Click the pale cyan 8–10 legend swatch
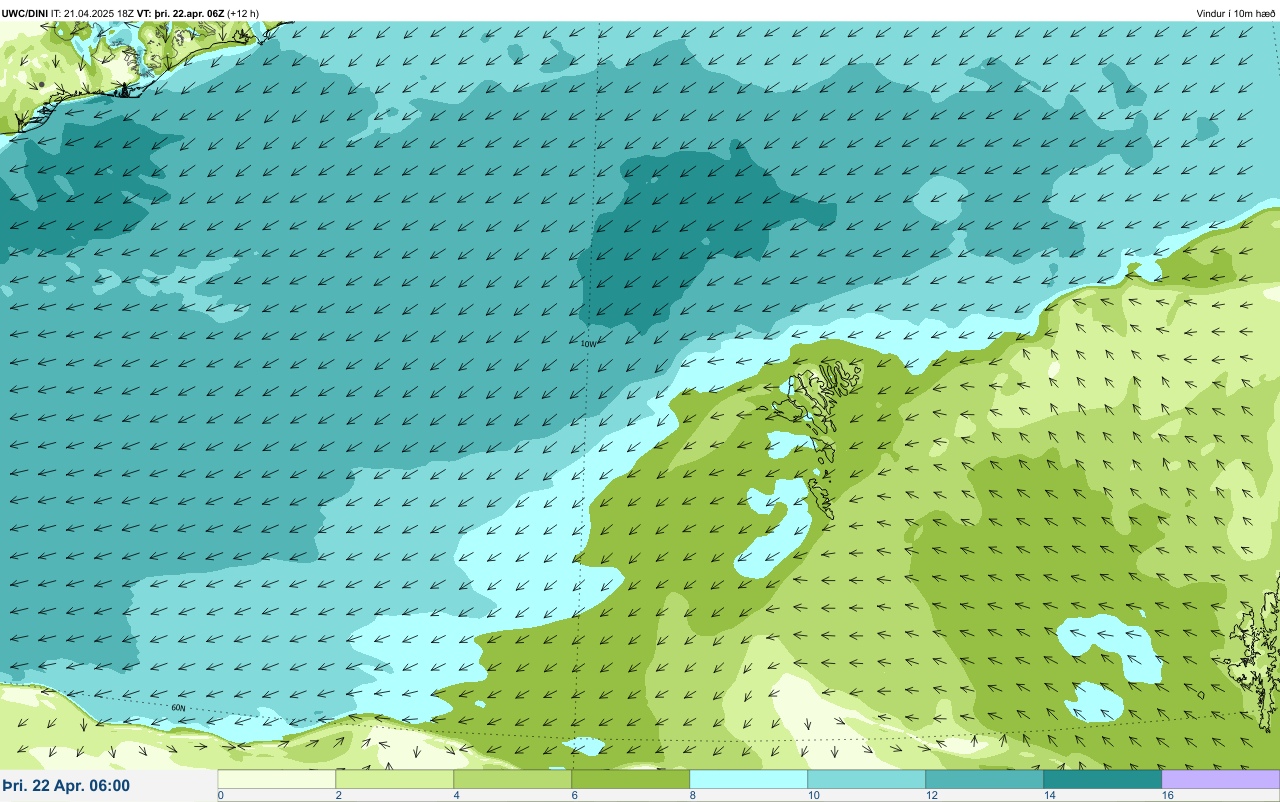 click(x=749, y=779)
